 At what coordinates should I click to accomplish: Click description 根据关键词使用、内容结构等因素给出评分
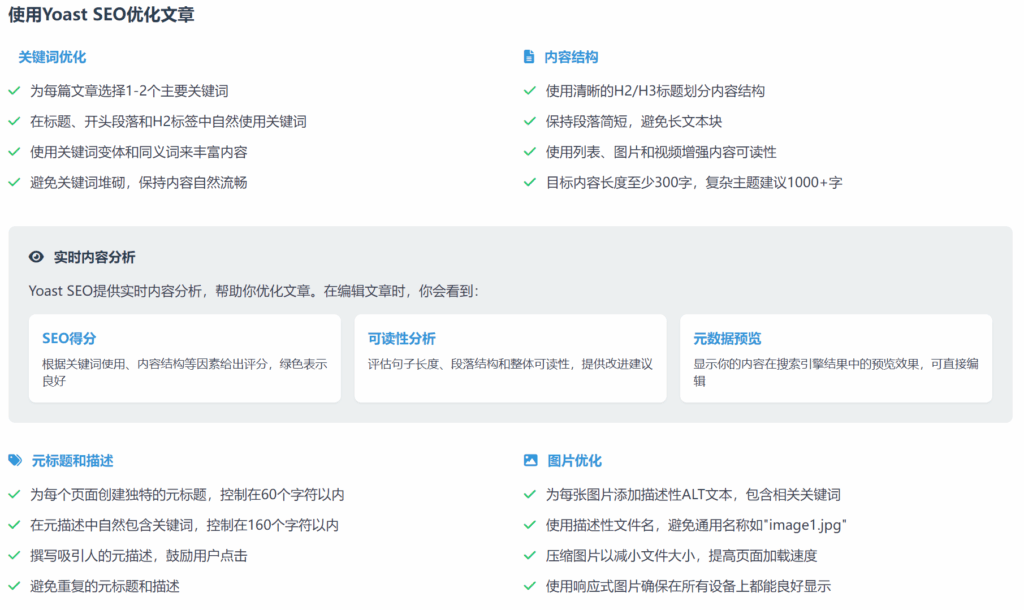(185, 372)
